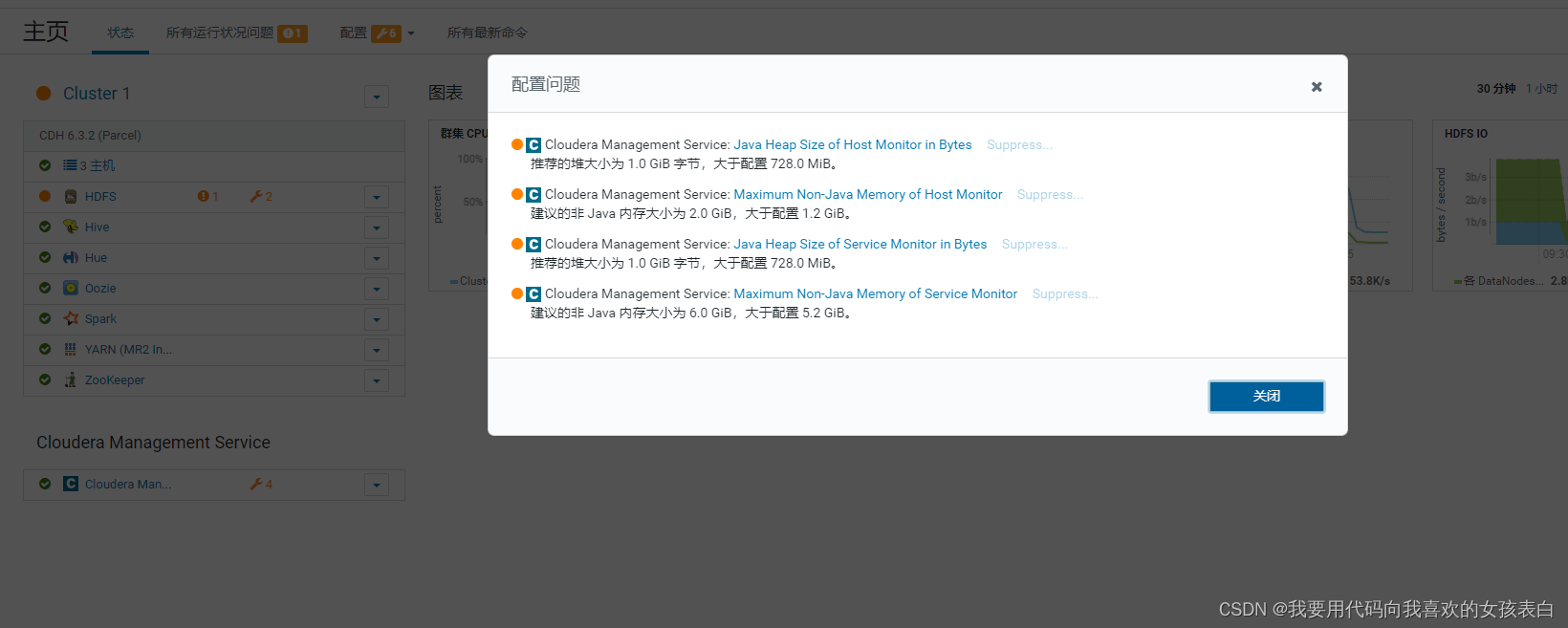Expand the Hue actions dropdown
1568x628 pixels.
coord(377,258)
